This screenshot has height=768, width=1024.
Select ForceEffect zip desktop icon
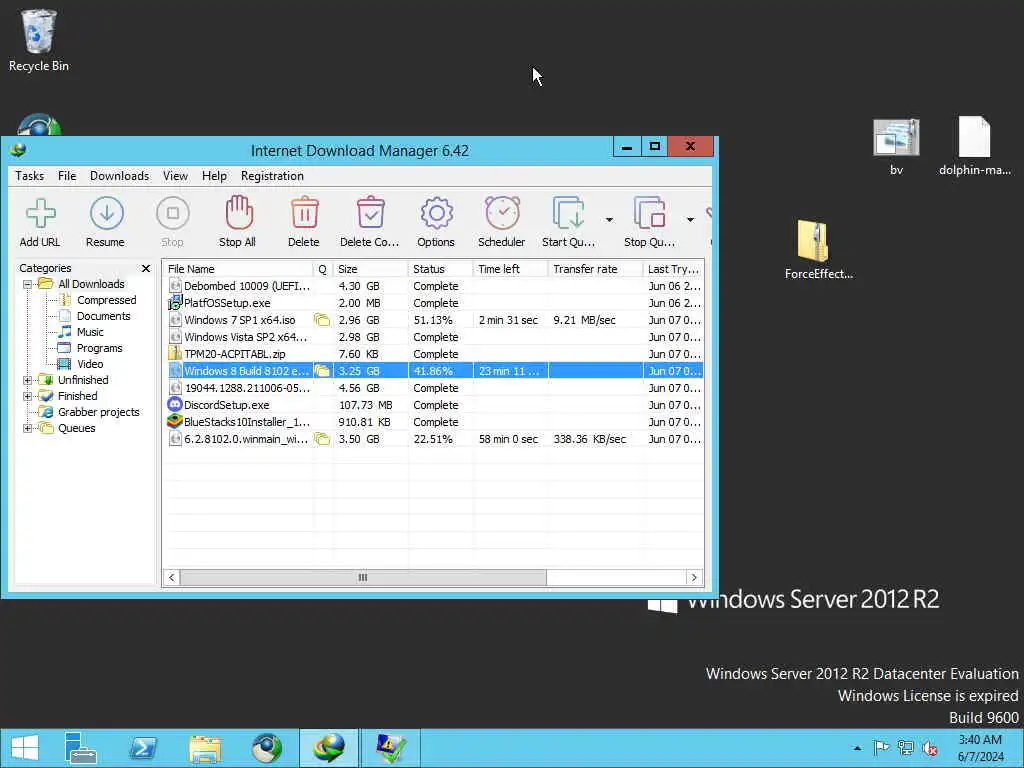(x=818, y=249)
